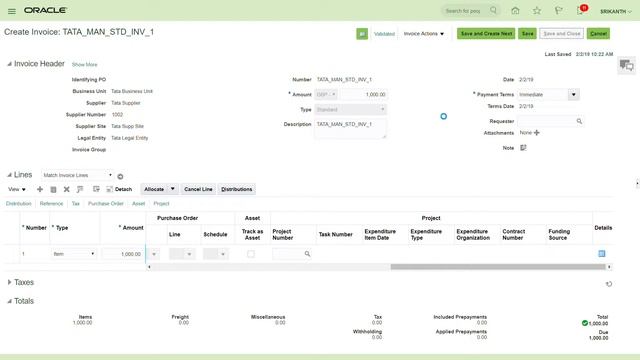640x360 pixels.
Task: Click the Cancel button
Action: click(598, 33)
